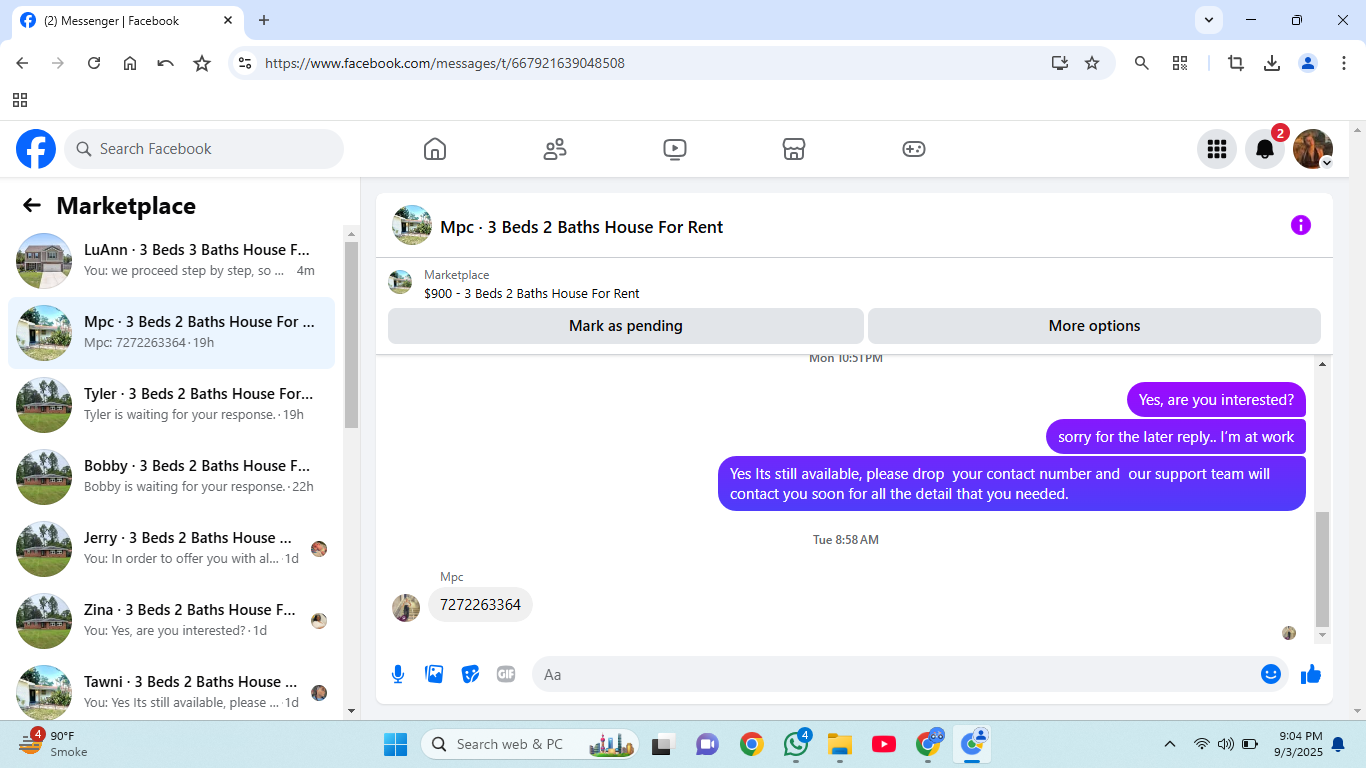Open the weather widget showing 90°F
The width and height of the screenshot is (1366, 768).
coord(55,744)
